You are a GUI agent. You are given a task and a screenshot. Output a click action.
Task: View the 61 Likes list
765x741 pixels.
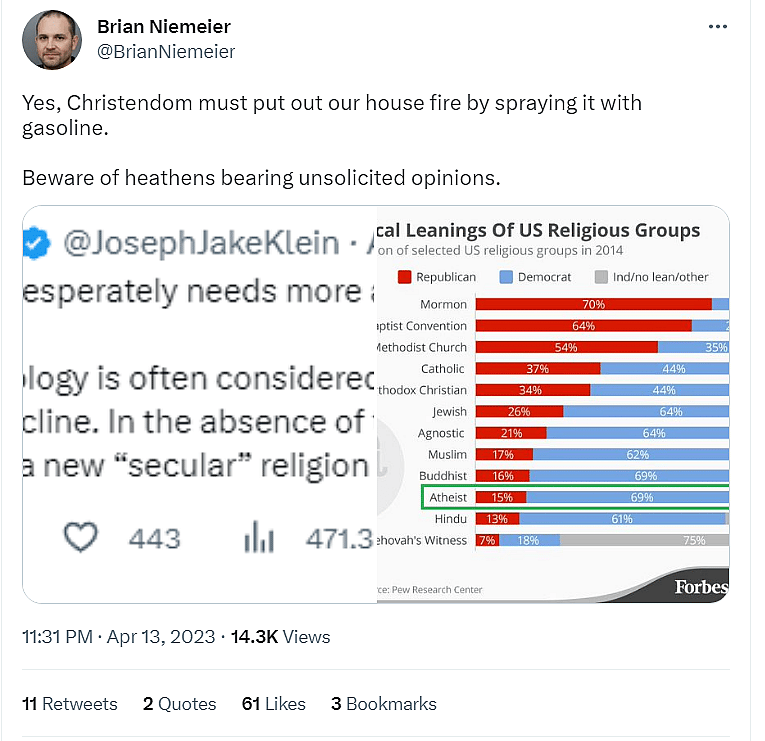tap(274, 704)
